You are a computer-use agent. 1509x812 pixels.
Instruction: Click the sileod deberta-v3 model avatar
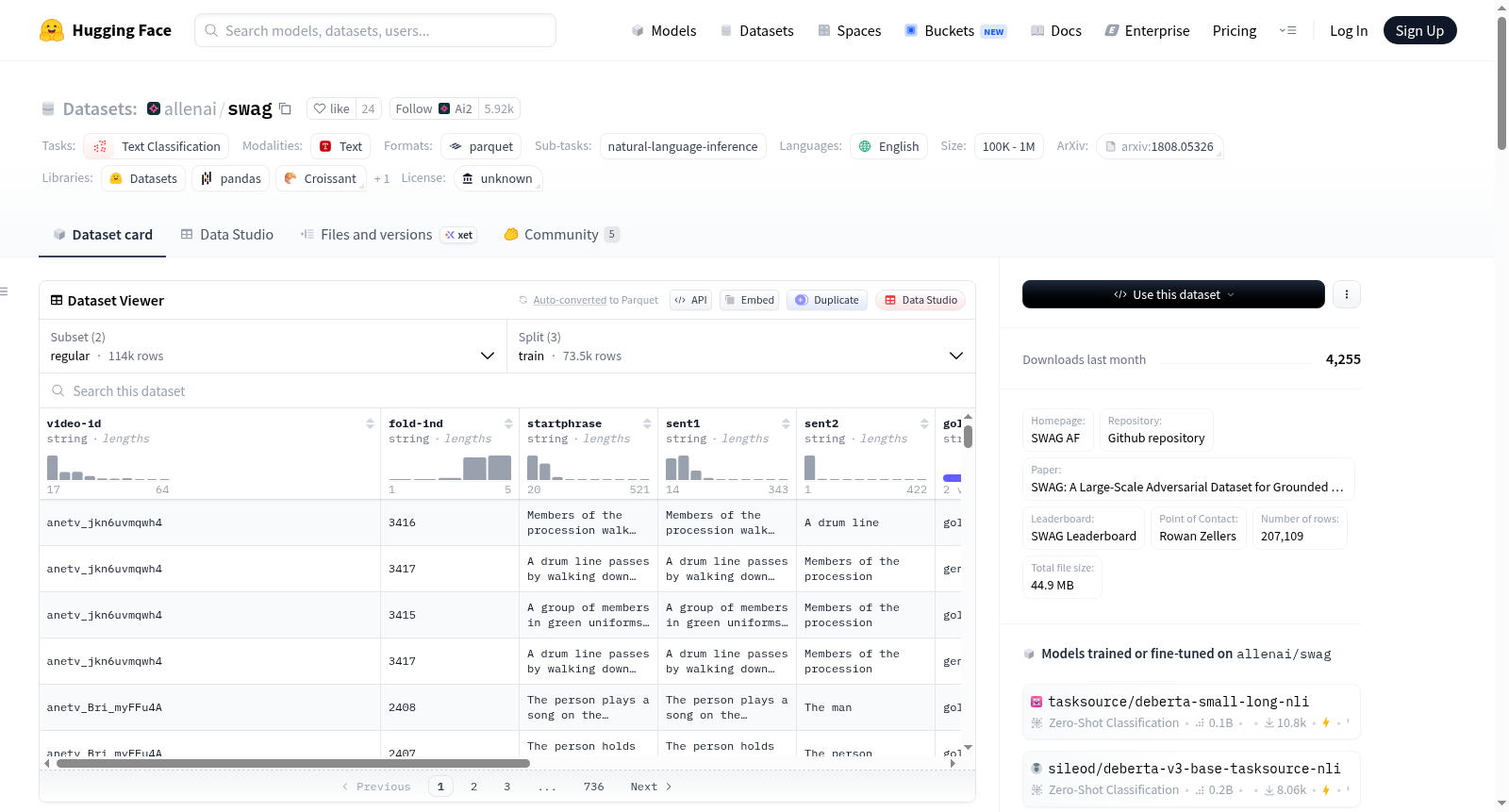pyautogui.click(x=1036, y=769)
